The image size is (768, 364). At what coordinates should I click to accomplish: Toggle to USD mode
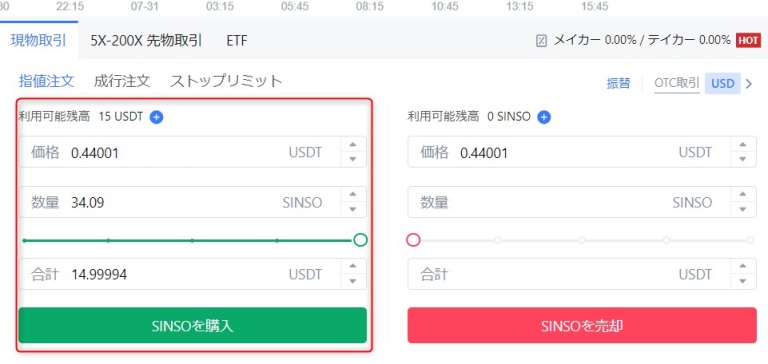click(x=722, y=84)
